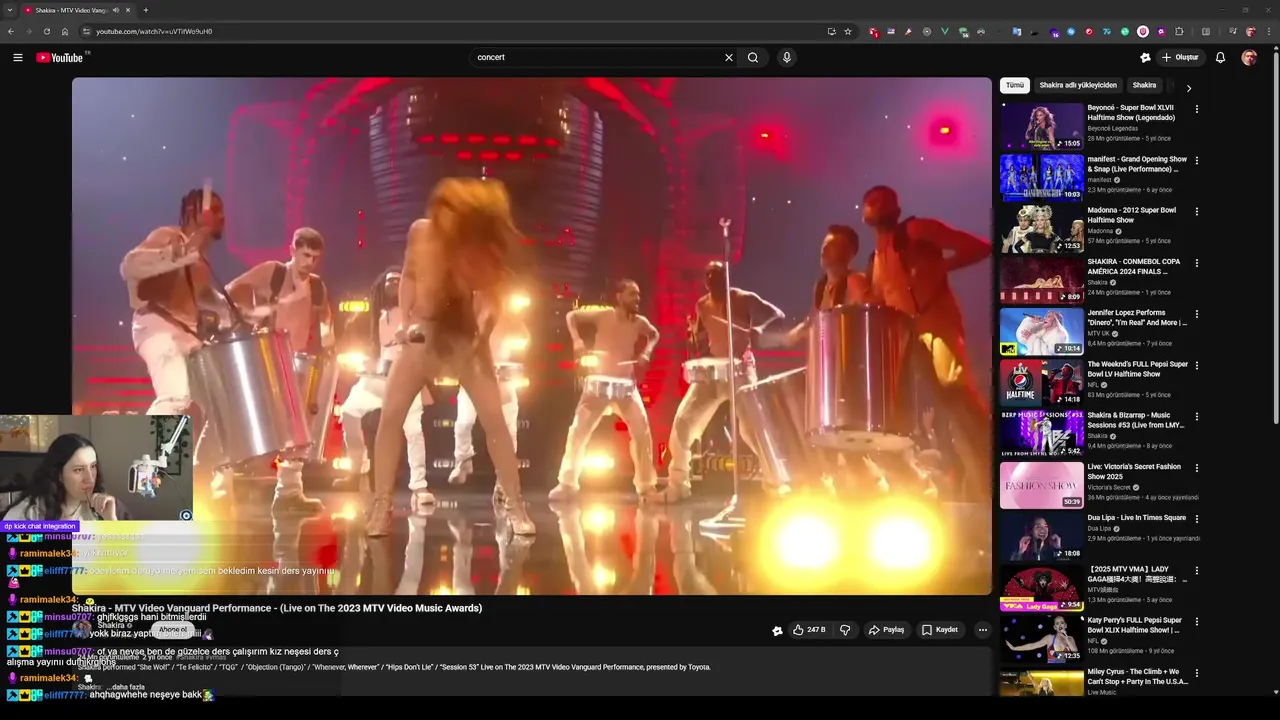Open menu for Jennifer Lopez Performs video
This screenshot has width=1280, height=720.
click(1197, 314)
